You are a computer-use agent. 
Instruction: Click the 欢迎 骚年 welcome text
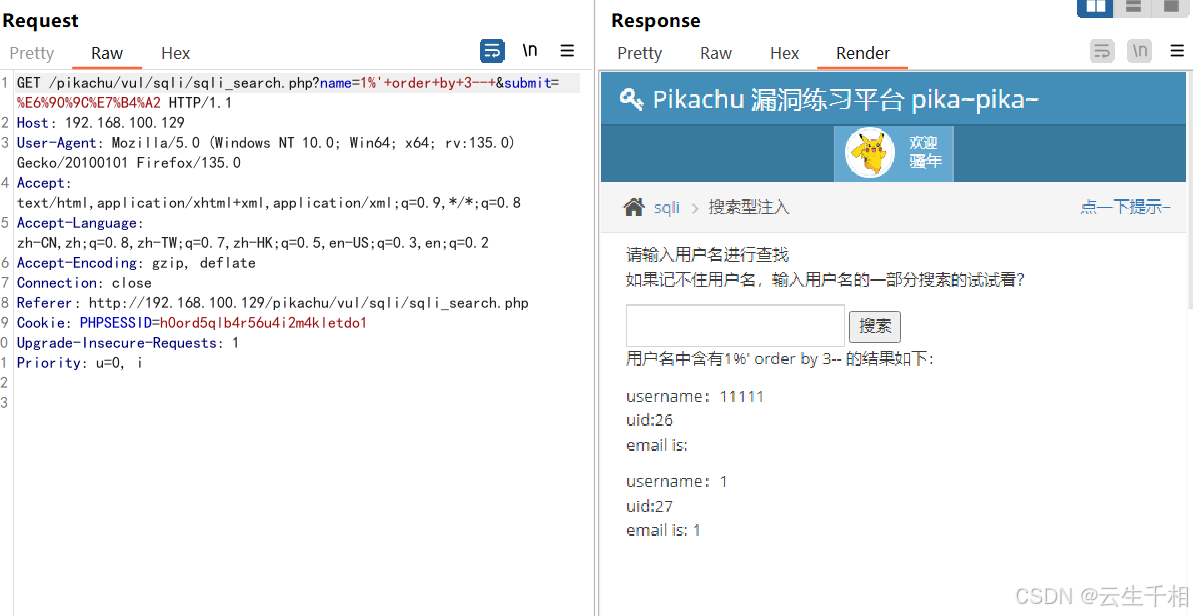click(x=924, y=153)
